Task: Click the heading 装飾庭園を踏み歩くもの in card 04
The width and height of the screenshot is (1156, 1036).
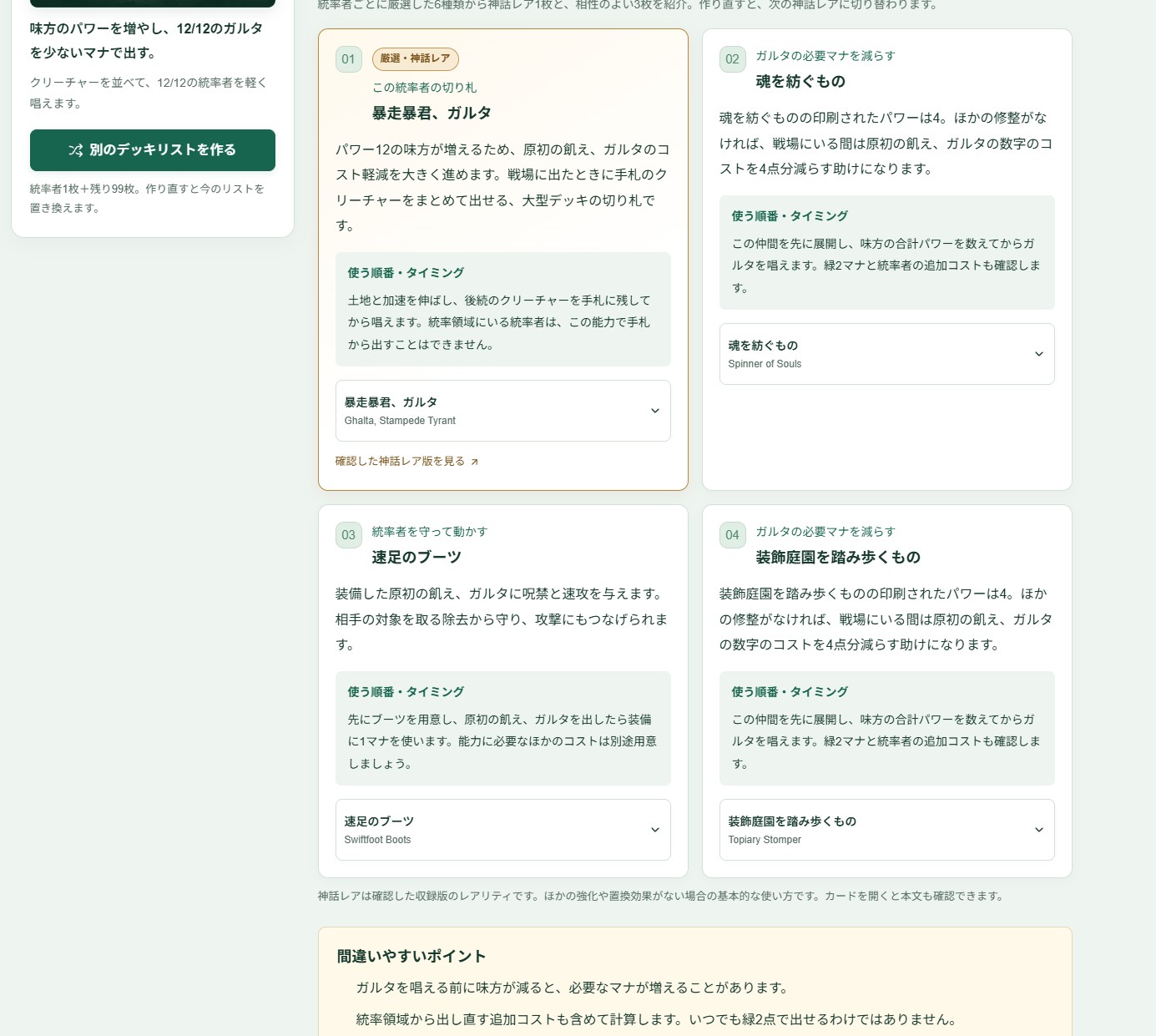Action: (838, 557)
